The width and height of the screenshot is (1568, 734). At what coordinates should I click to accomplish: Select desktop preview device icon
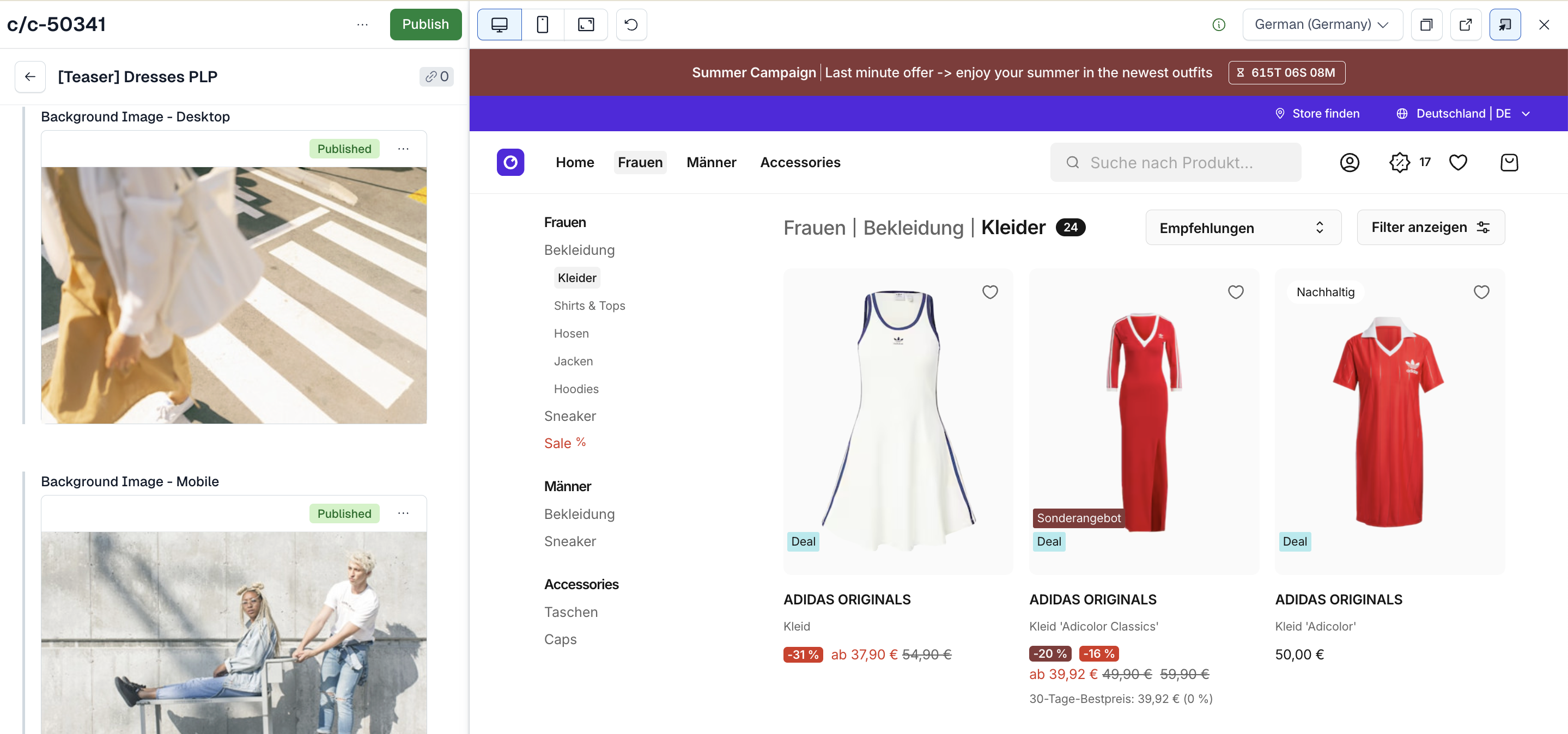[499, 25]
